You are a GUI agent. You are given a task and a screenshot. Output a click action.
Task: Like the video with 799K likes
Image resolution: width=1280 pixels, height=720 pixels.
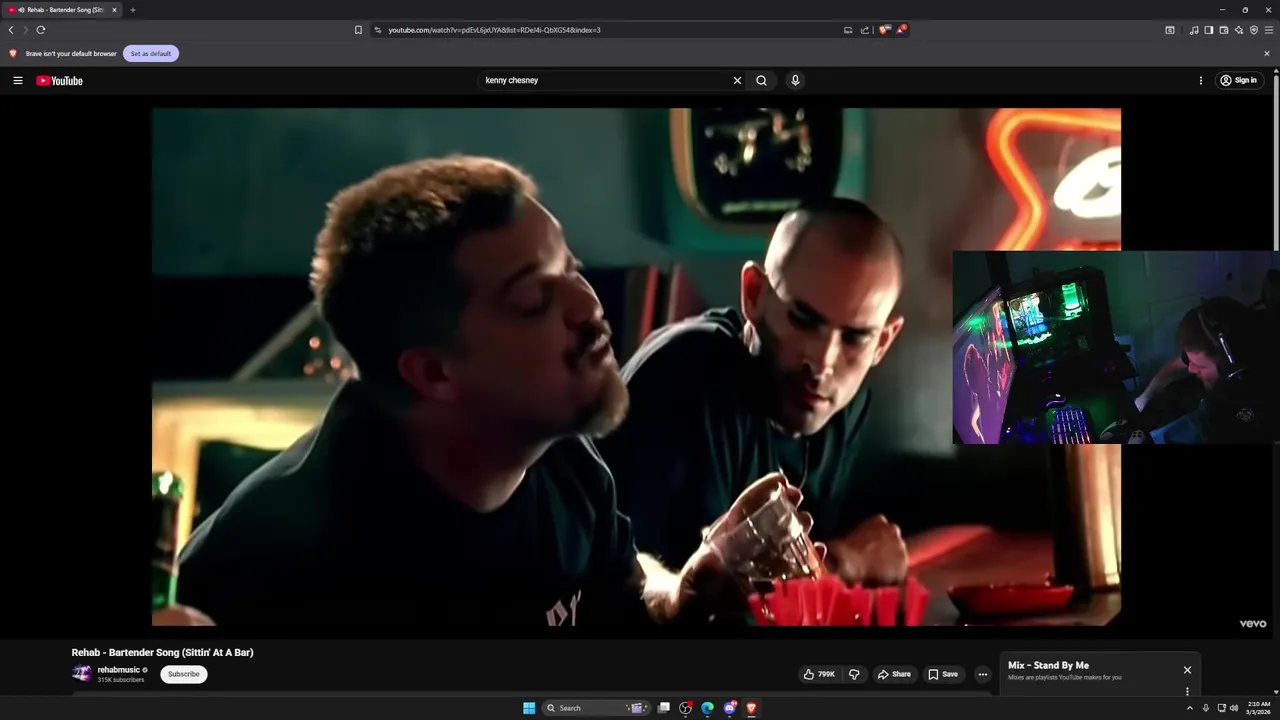(x=819, y=674)
